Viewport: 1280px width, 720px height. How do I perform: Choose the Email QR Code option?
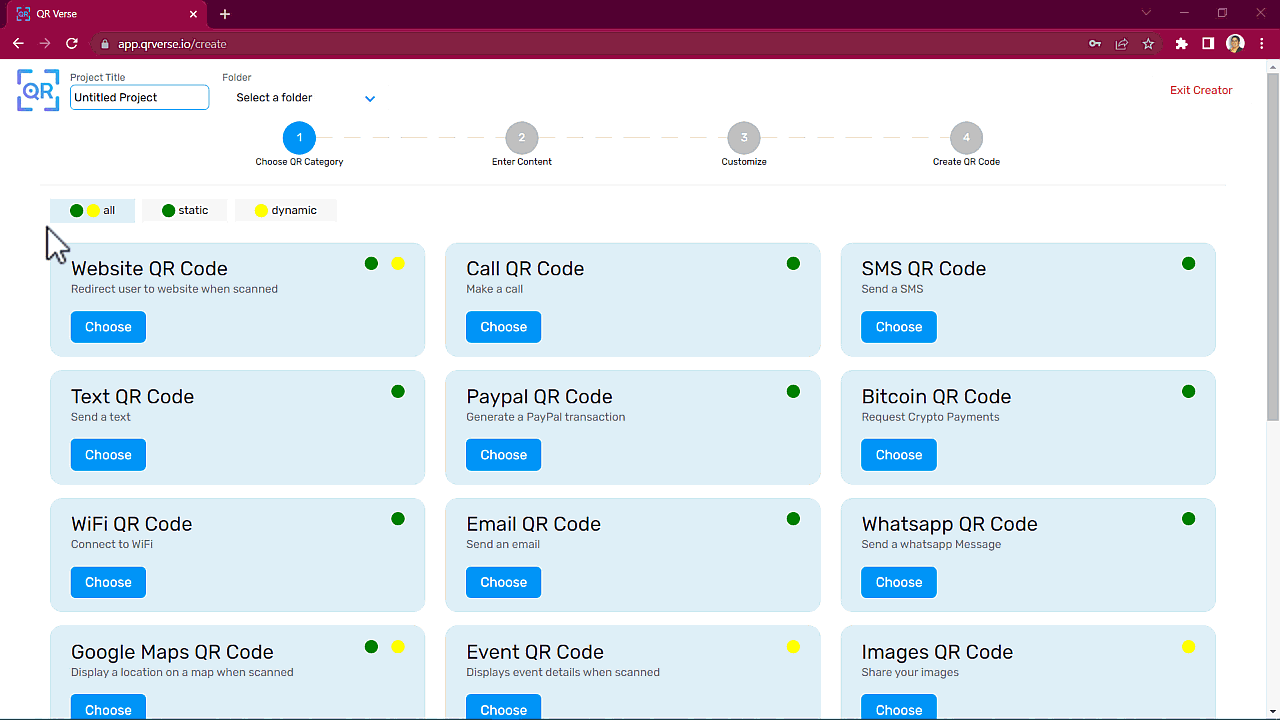pyautogui.click(x=503, y=582)
